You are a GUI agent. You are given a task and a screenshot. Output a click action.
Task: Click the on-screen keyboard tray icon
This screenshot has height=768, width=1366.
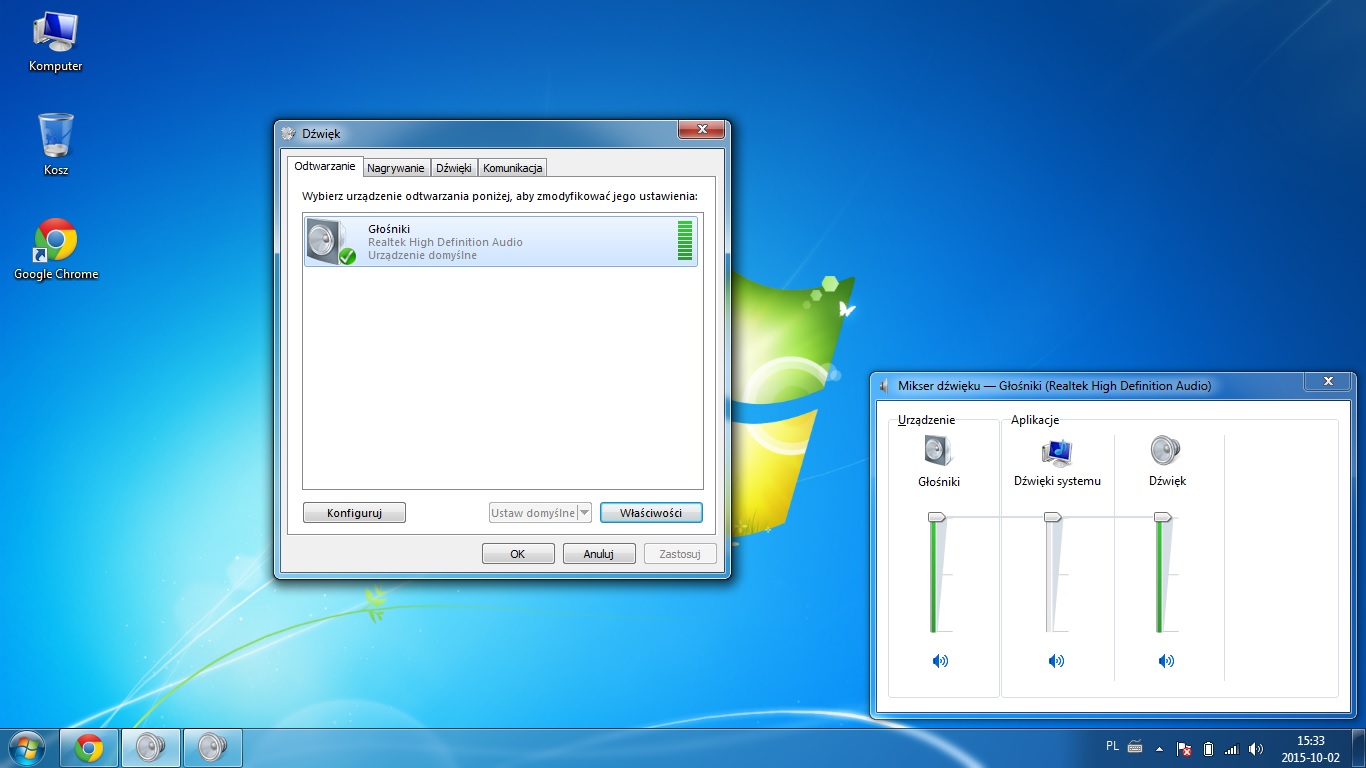(1135, 746)
